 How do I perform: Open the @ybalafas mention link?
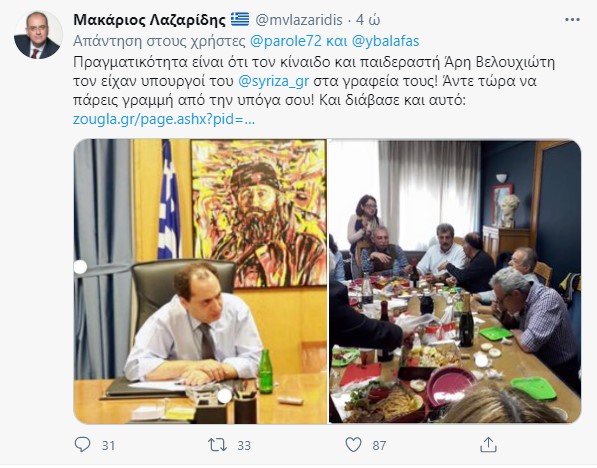pos(385,41)
